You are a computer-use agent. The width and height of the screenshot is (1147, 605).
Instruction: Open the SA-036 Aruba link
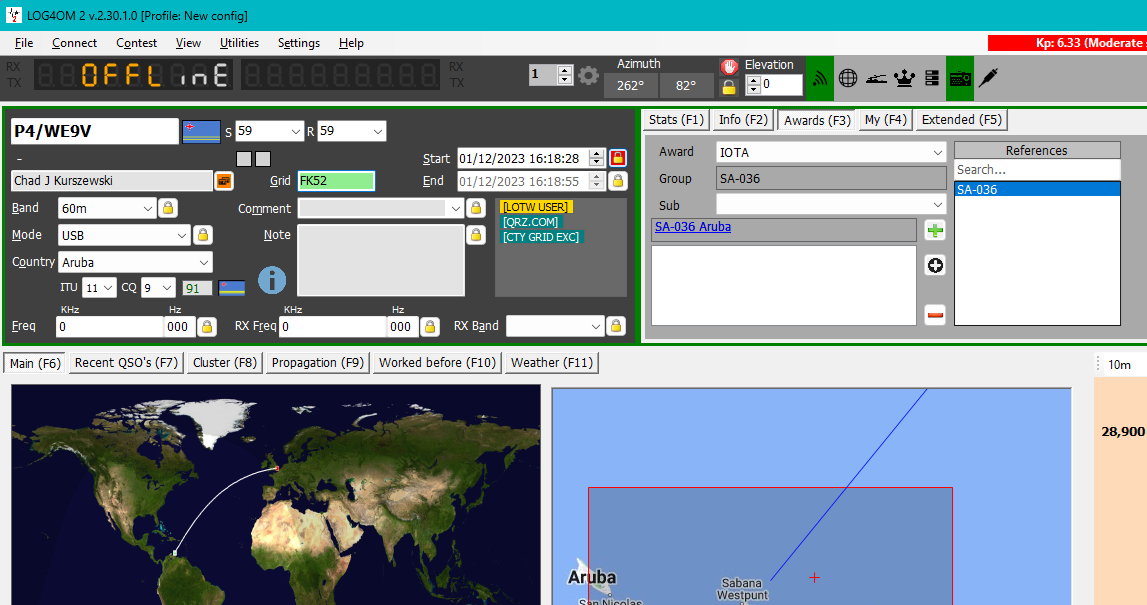(693, 227)
